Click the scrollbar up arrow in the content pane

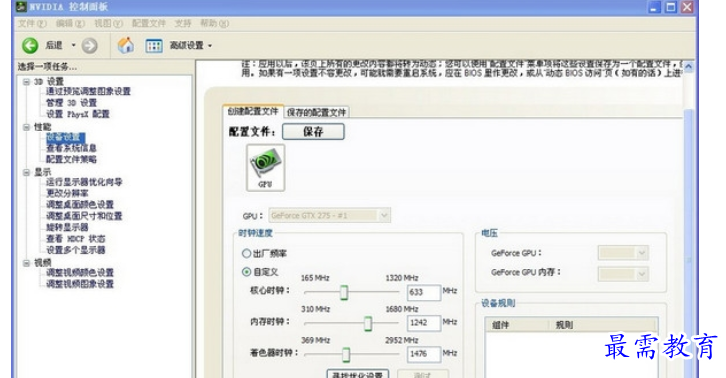[688, 67]
